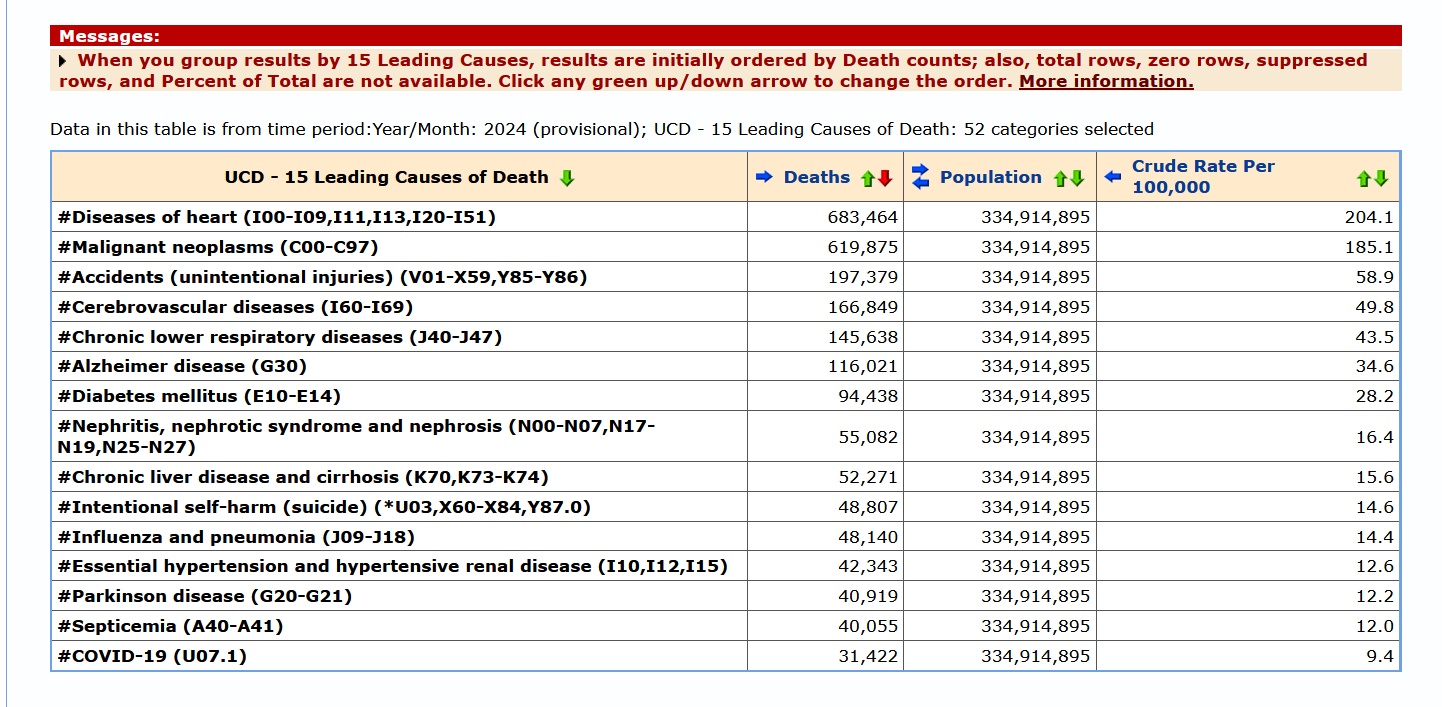Viewport: 1442px width, 707px height.
Task: Select Influenza and pneumonia row label
Action: click(236, 537)
